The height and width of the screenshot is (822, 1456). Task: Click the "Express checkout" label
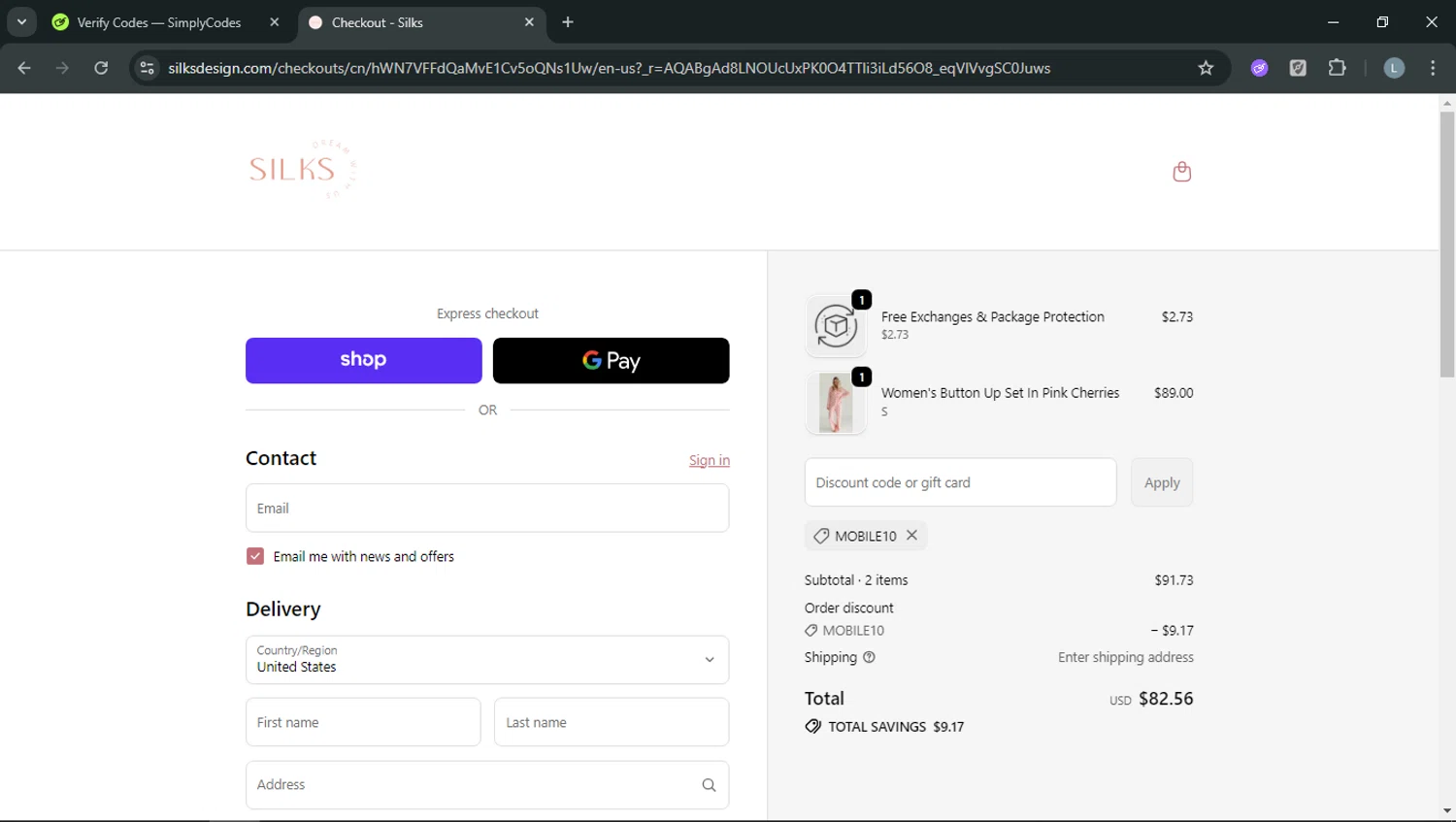(x=487, y=313)
